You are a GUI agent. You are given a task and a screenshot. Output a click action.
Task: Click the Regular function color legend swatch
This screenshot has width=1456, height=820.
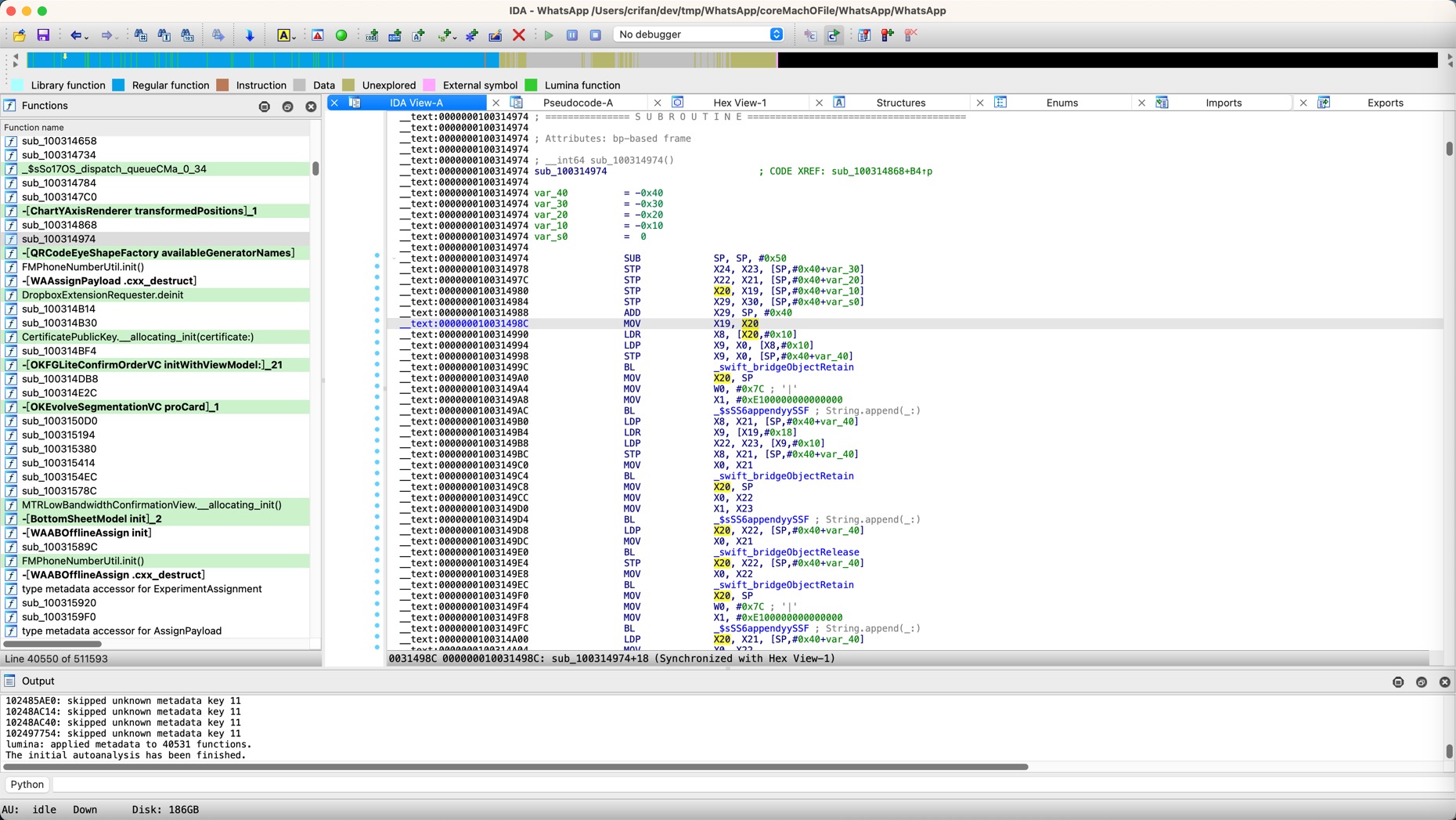tap(118, 85)
